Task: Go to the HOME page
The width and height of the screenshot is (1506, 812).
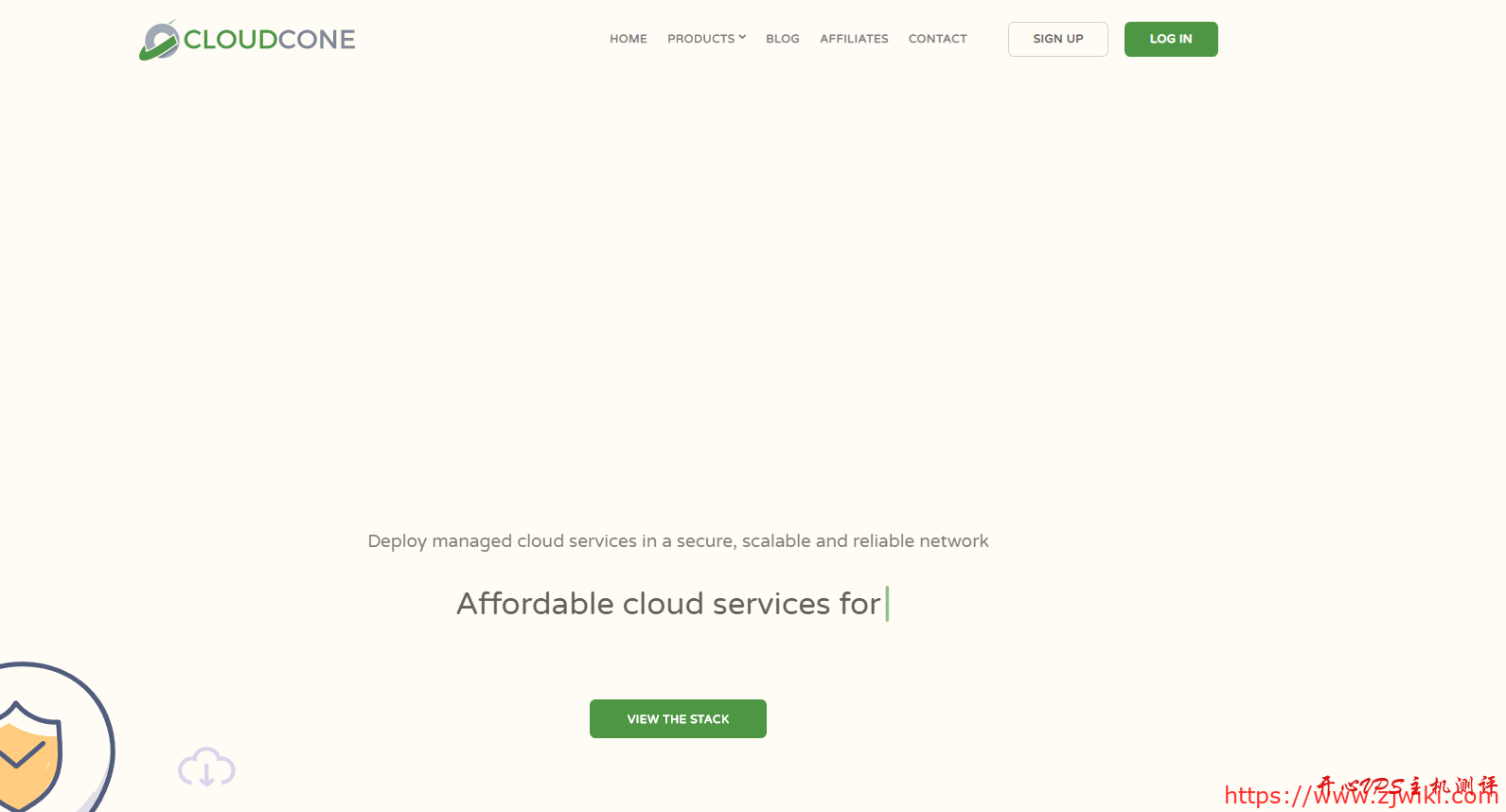Action: click(628, 39)
